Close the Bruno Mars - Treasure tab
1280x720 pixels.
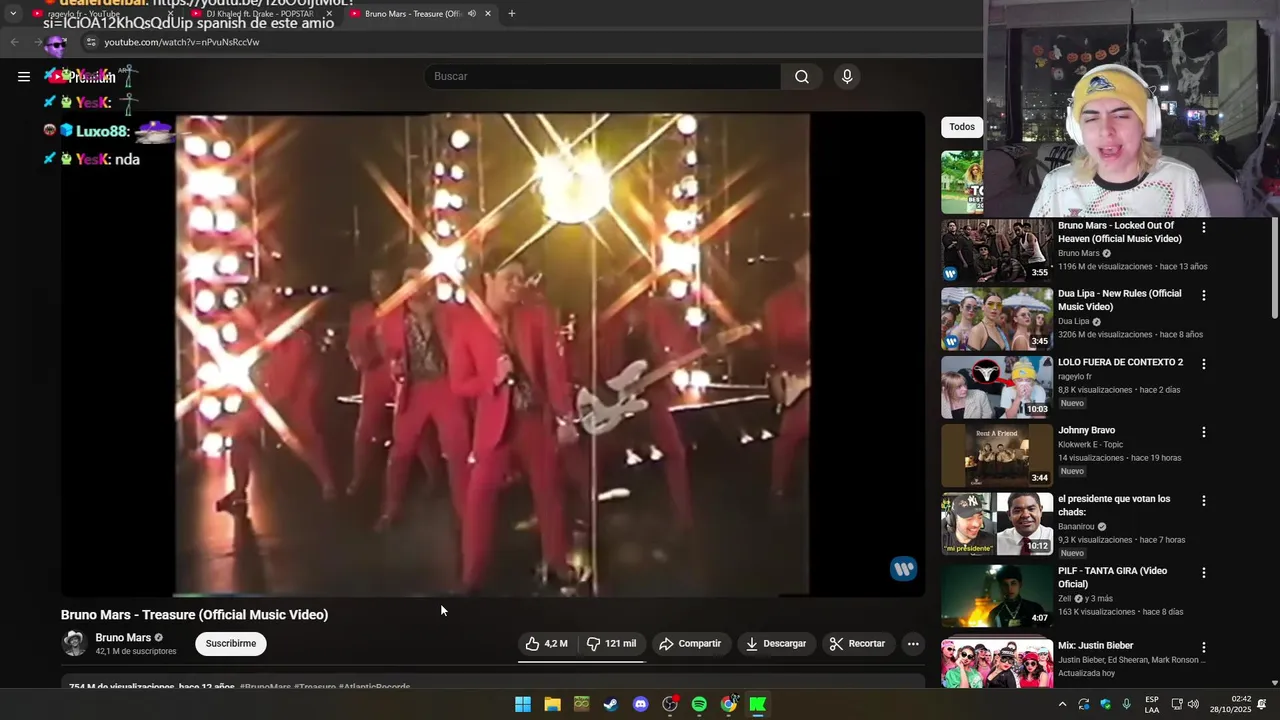(488, 14)
